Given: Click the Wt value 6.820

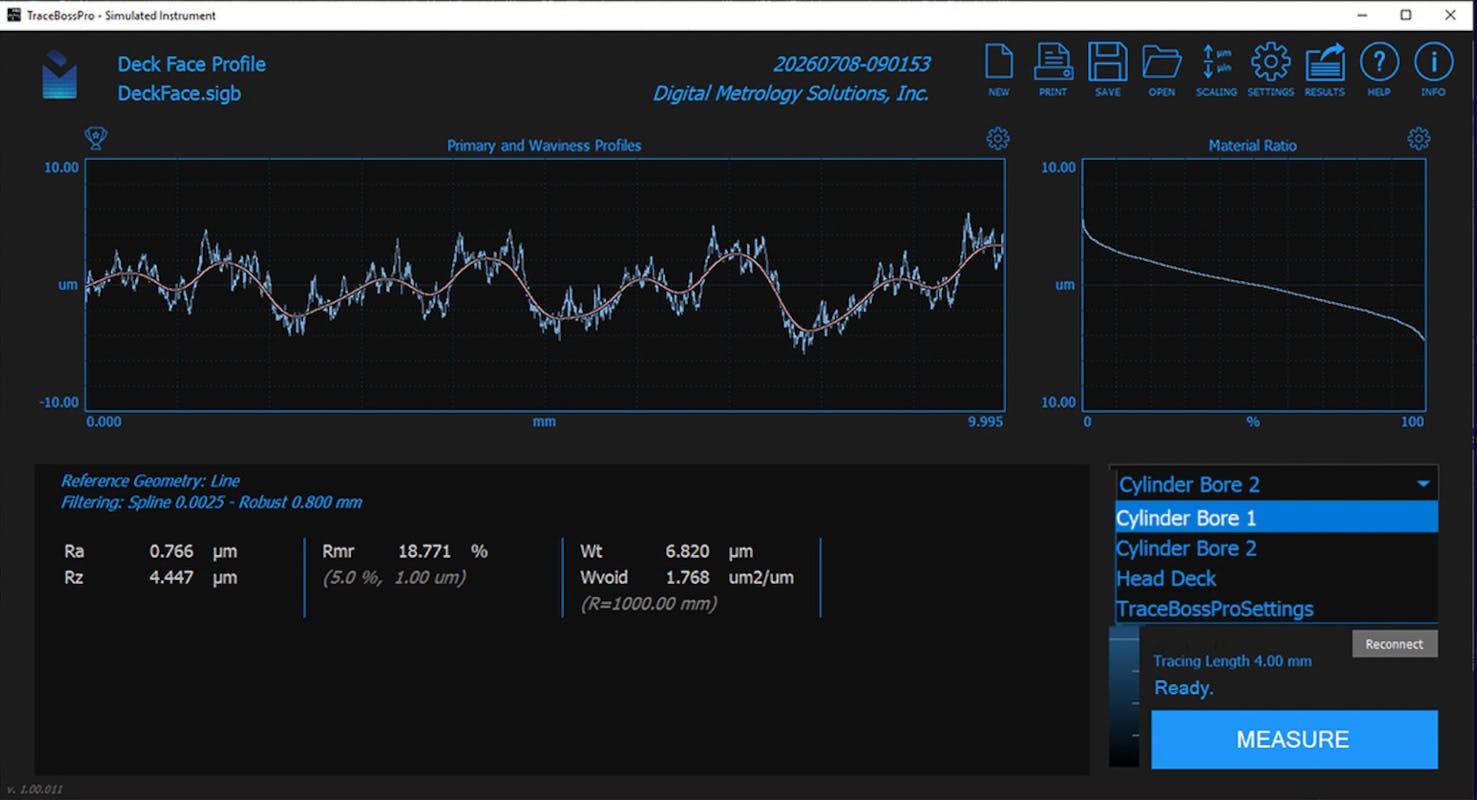Looking at the screenshot, I should (x=687, y=551).
